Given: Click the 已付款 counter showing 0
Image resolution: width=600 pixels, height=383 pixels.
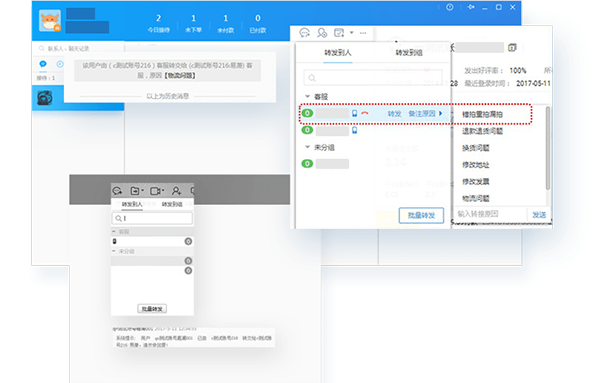Looking at the screenshot, I should (258, 23).
